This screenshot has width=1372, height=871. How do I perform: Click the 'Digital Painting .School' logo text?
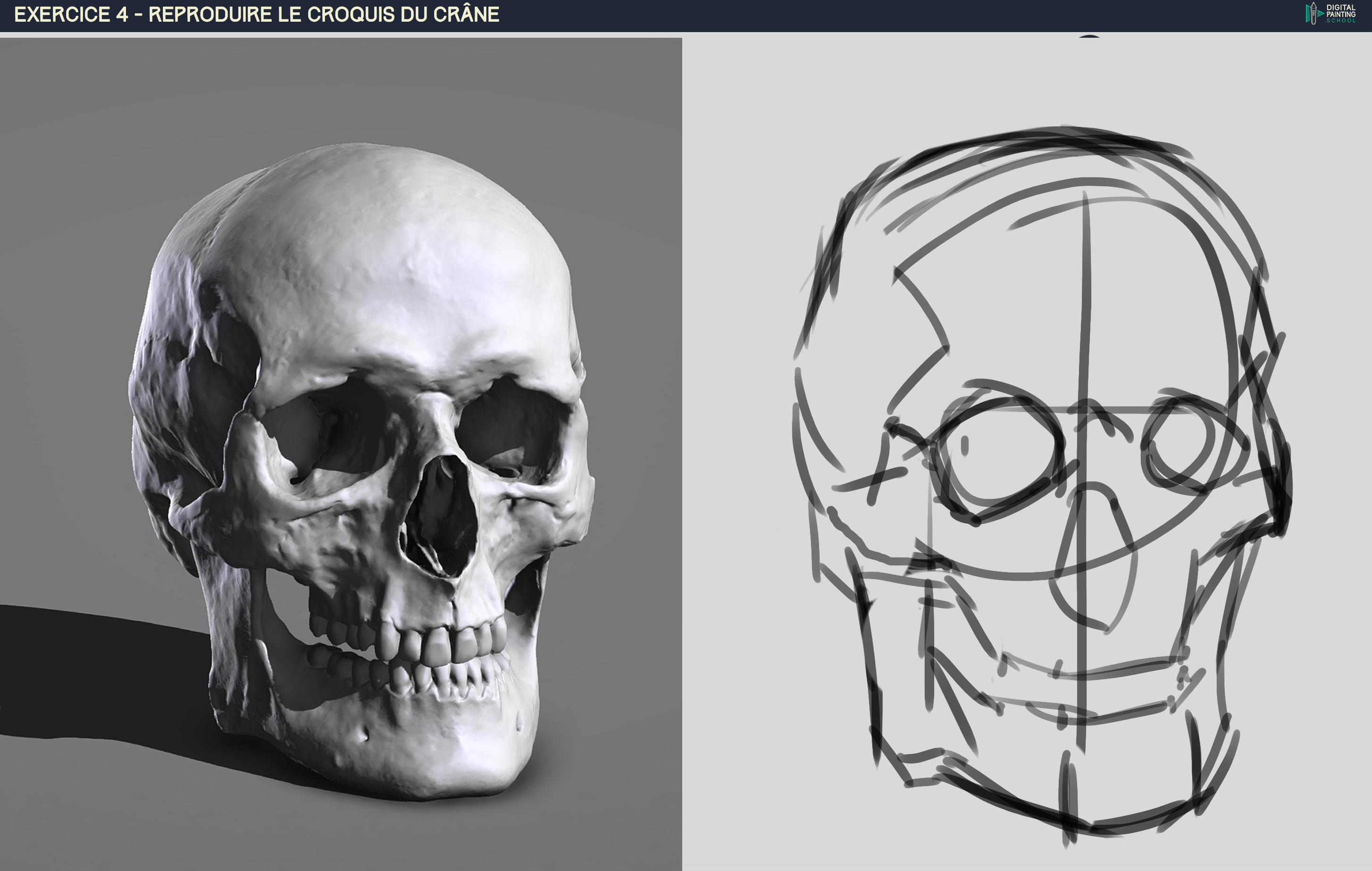coord(1341,13)
